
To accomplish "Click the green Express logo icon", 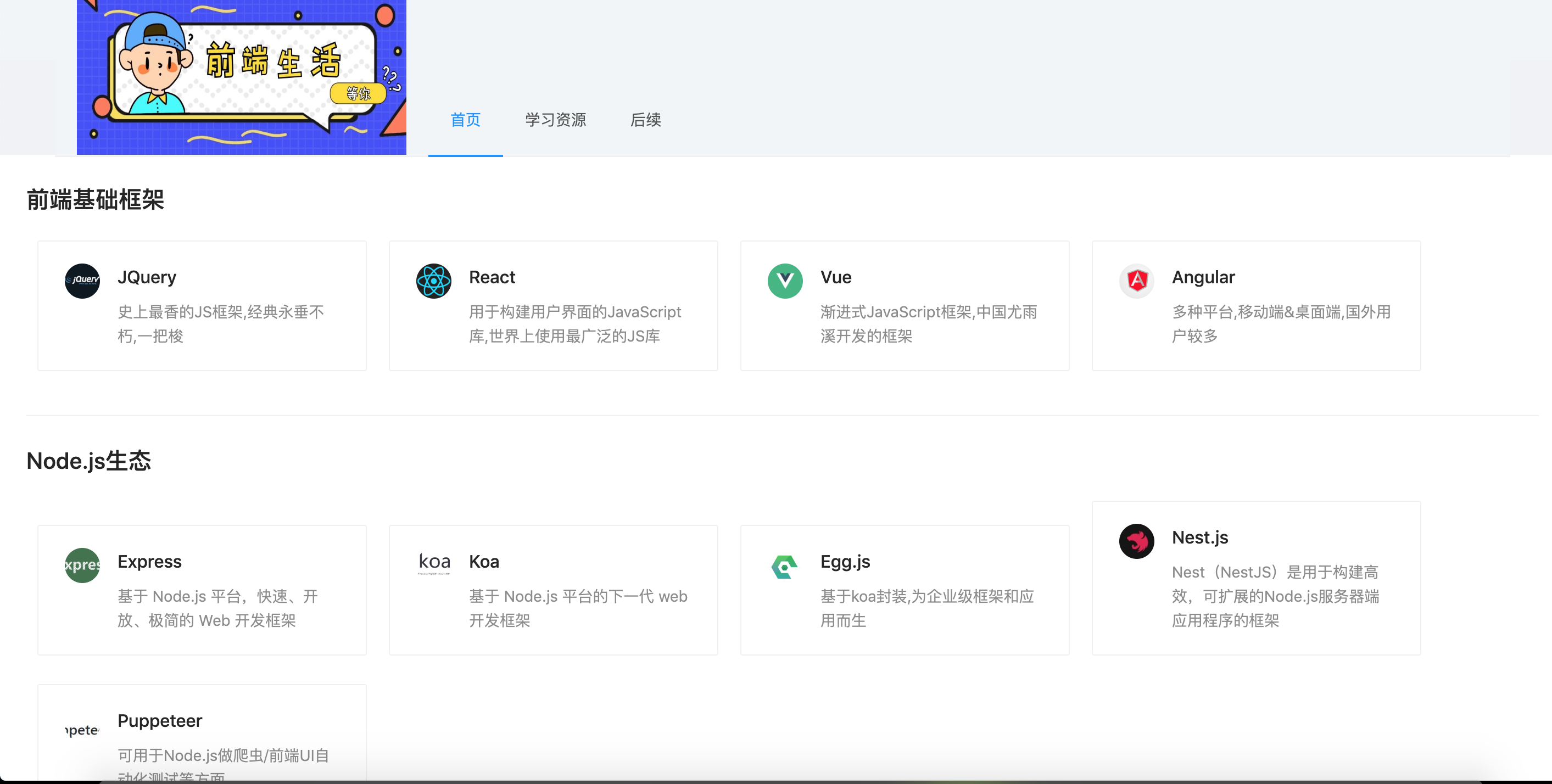I will pos(82,565).
